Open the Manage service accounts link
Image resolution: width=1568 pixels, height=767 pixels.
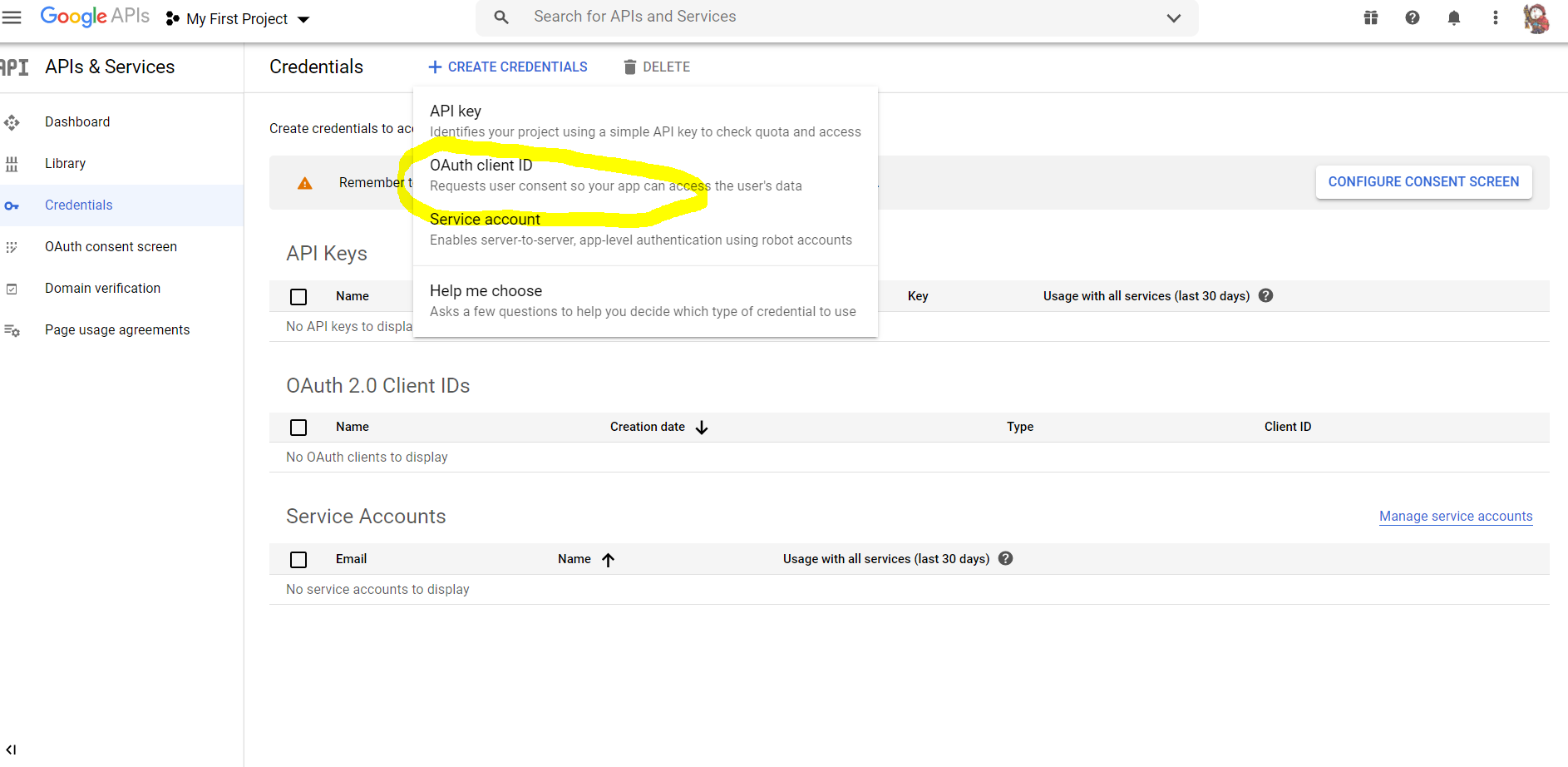1456,516
